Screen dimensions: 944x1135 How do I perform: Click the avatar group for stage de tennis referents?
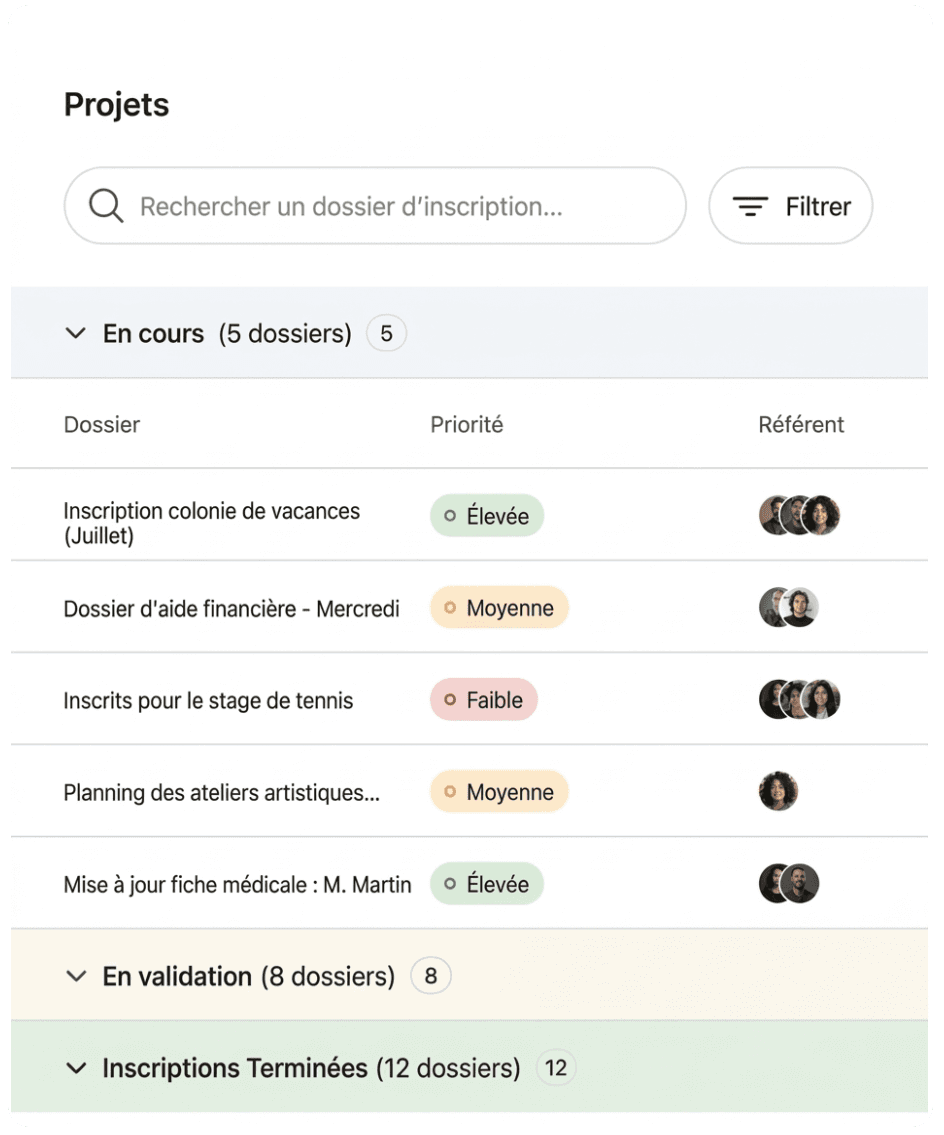pos(800,700)
